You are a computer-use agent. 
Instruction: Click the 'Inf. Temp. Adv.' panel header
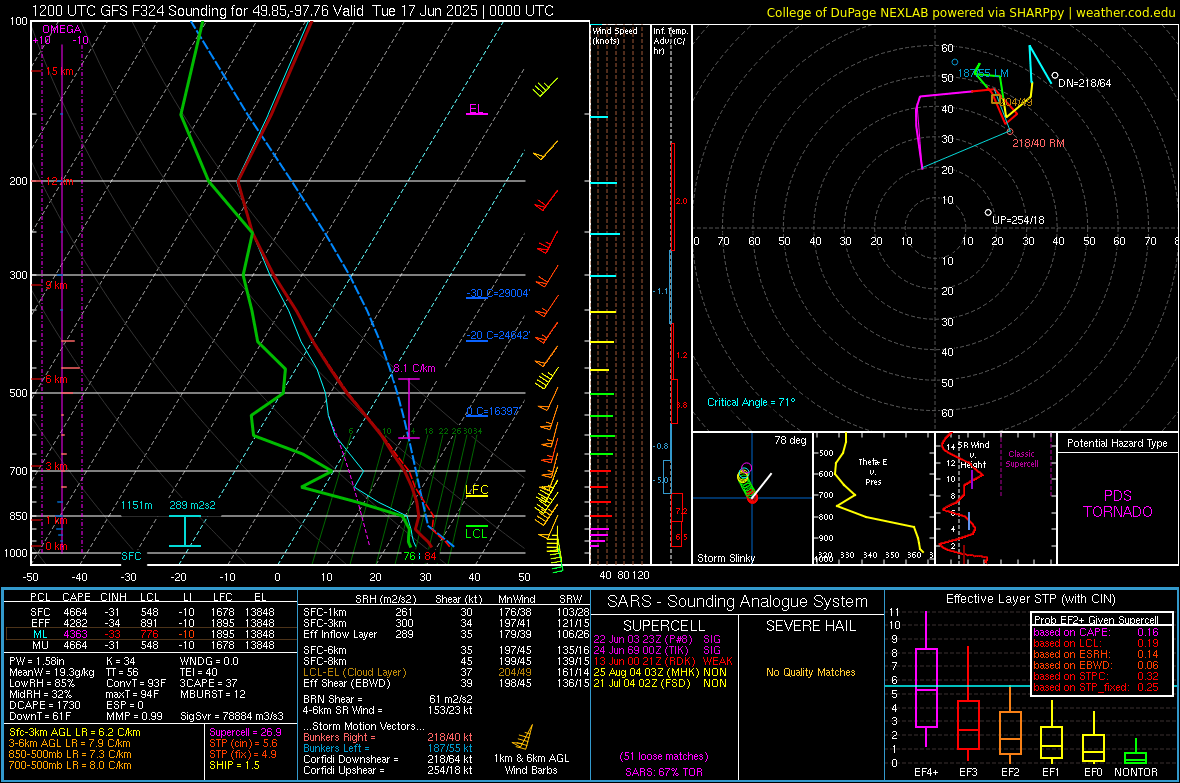point(670,41)
